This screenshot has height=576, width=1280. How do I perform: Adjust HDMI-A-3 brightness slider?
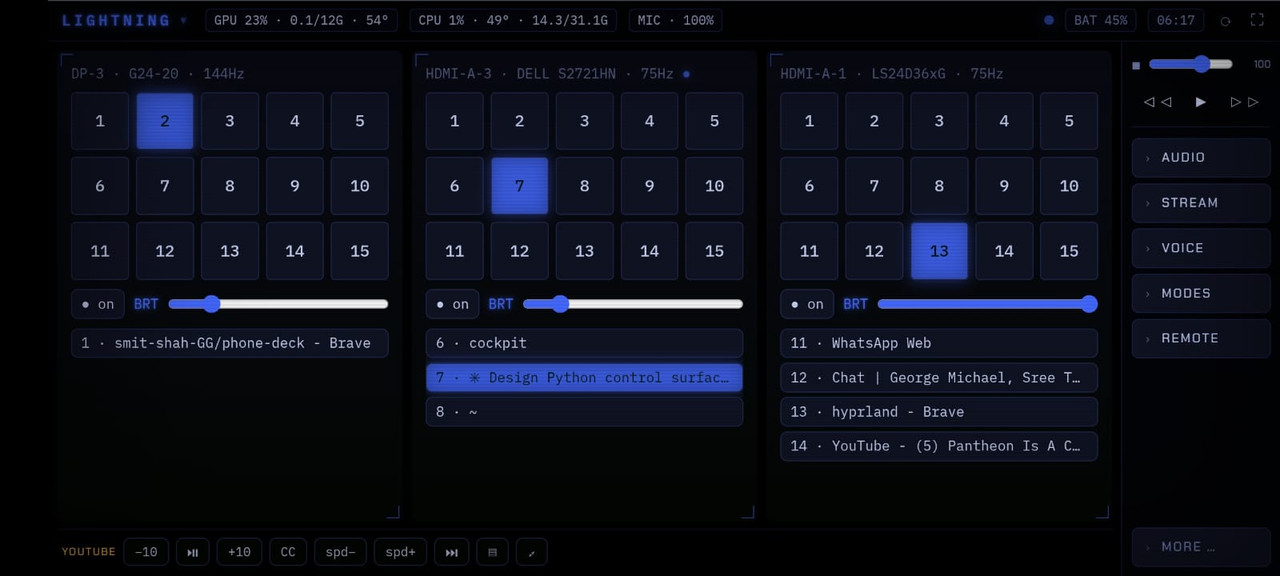point(633,304)
